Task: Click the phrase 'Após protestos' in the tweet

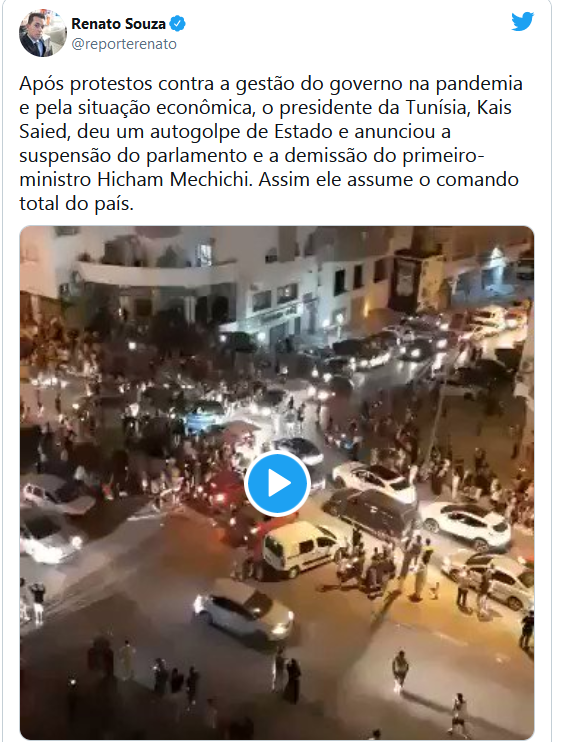Action: point(86,84)
